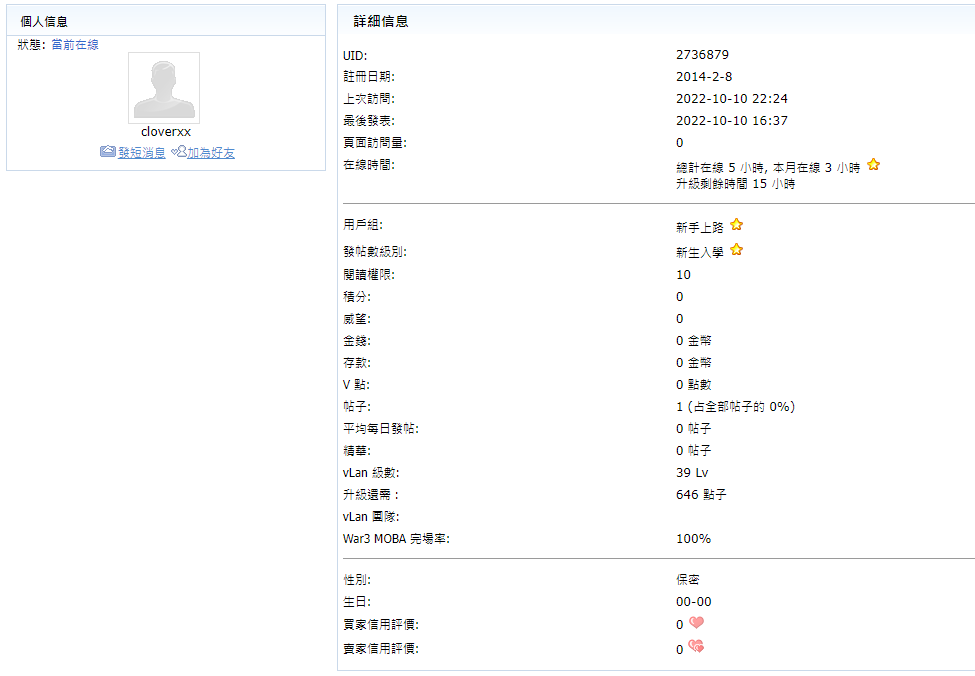
Task: Click the 總計在線 5 小時 text
Action: pos(720,168)
